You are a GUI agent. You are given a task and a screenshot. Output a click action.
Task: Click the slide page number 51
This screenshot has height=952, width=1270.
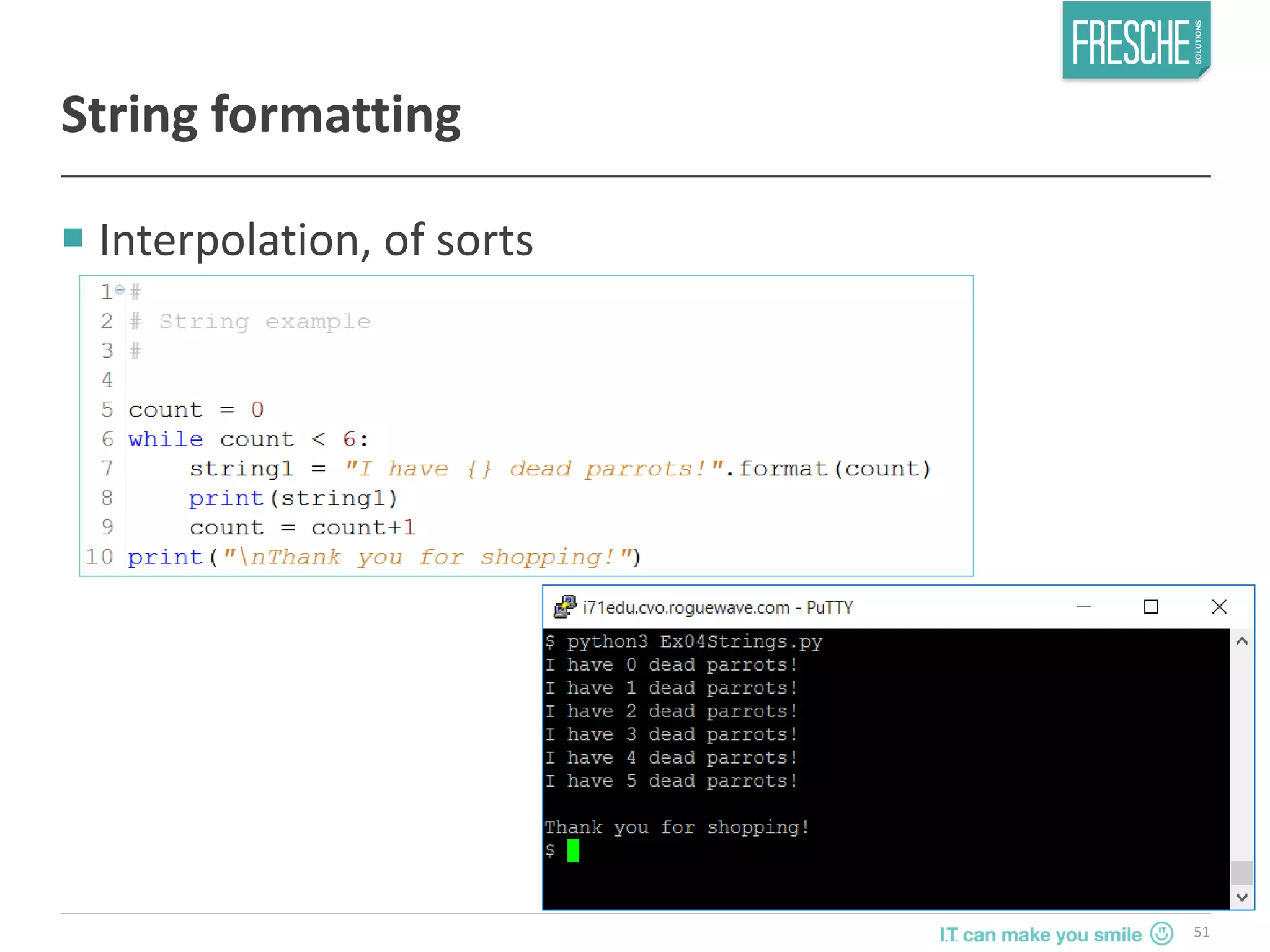[1202, 932]
